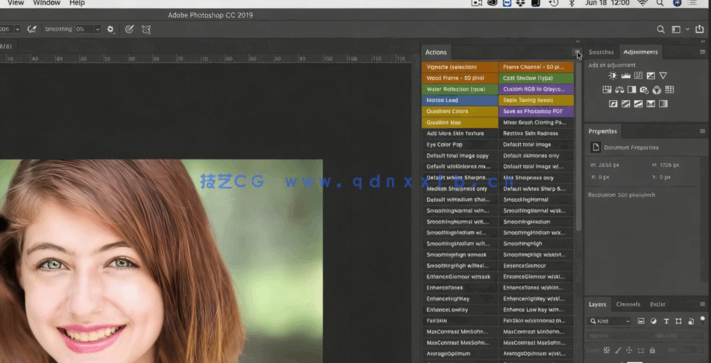711x363 pixels.
Task: Run the EnhanceGlamour action
Action: 536,266
